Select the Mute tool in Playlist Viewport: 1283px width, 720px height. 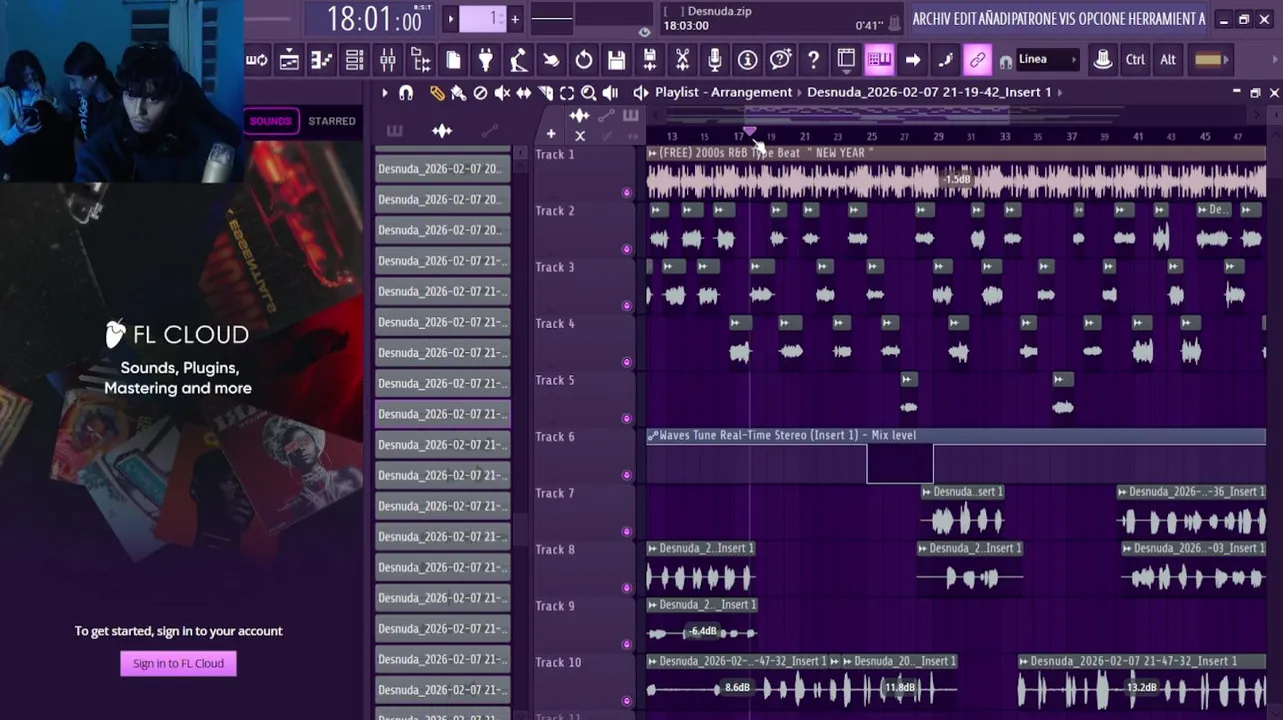(502, 92)
